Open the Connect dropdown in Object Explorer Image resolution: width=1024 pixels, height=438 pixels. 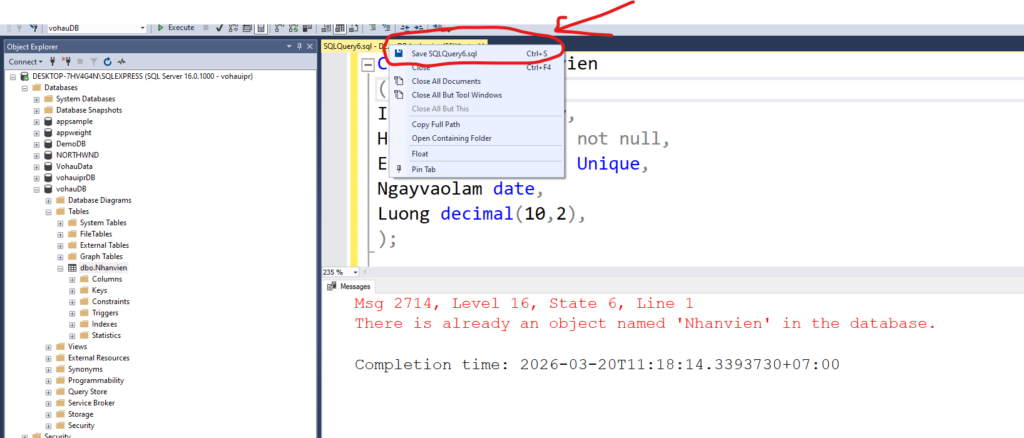pos(26,62)
